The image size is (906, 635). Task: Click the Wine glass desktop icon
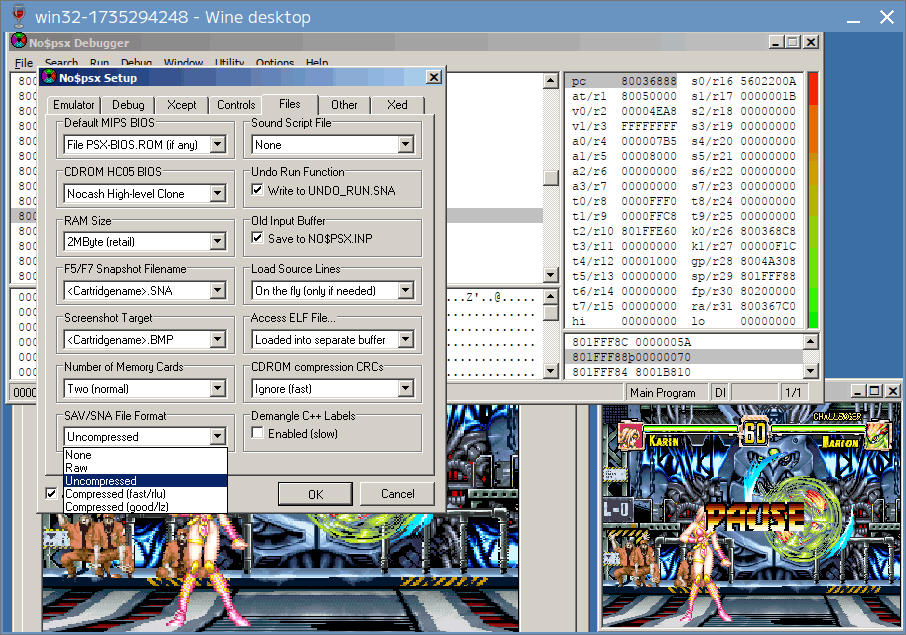pos(18,16)
